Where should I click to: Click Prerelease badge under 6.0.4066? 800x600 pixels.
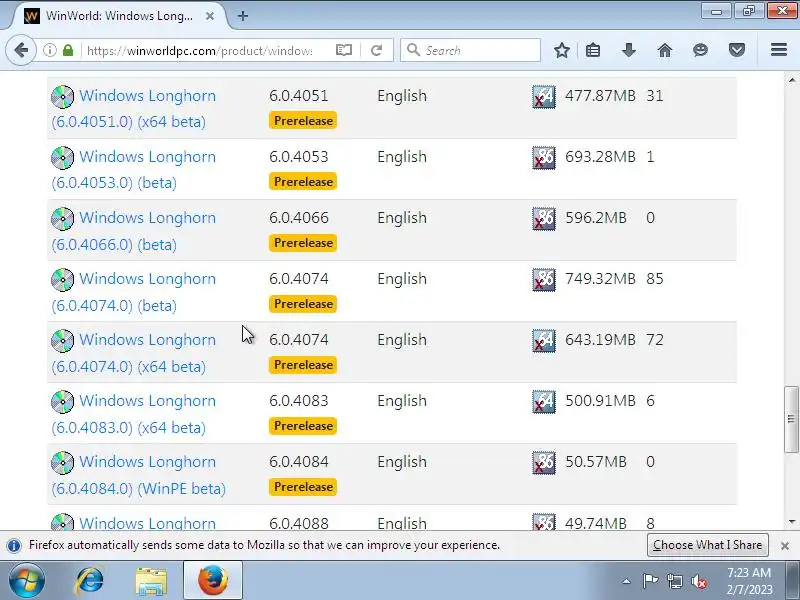(303, 243)
